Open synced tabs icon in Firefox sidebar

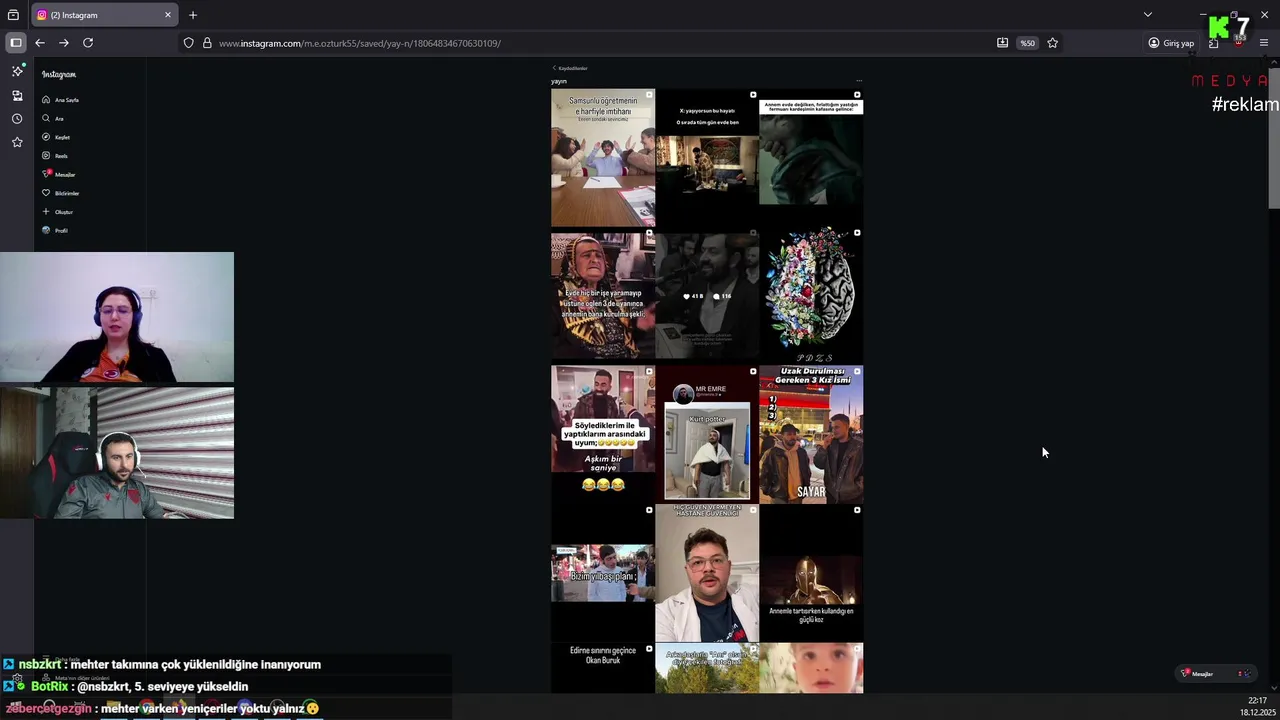pyautogui.click(x=17, y=95)
